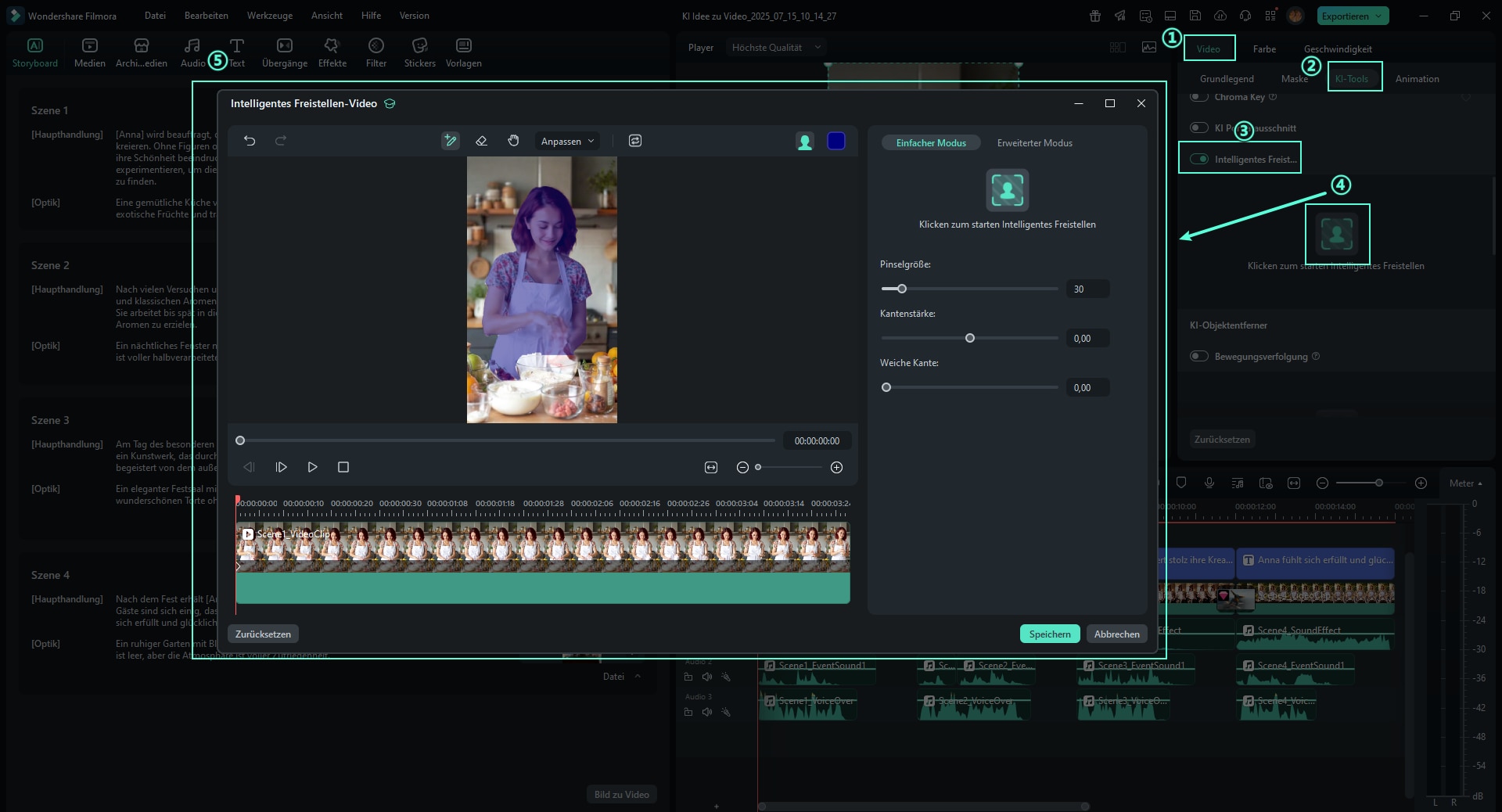1502x812 pixels.
Task: Click the Kantenstärke value field
Action: (1087, 339)
